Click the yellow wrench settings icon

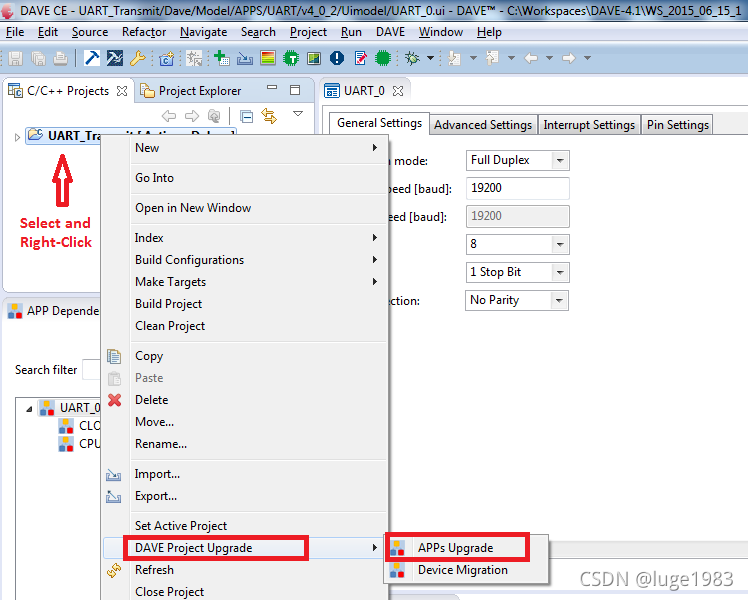click(x=137, y=58)
